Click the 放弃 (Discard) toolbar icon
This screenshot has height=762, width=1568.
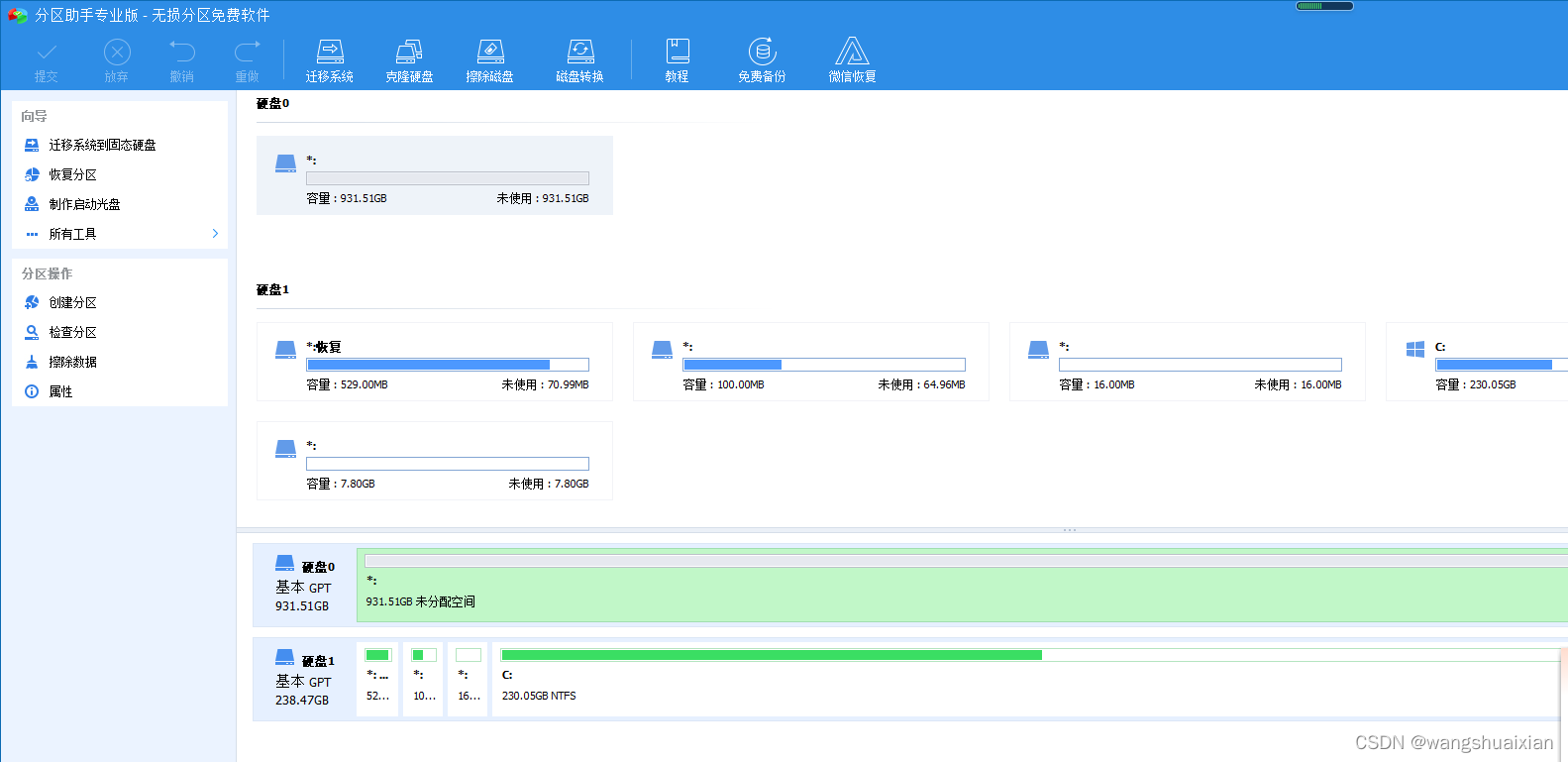117,61
